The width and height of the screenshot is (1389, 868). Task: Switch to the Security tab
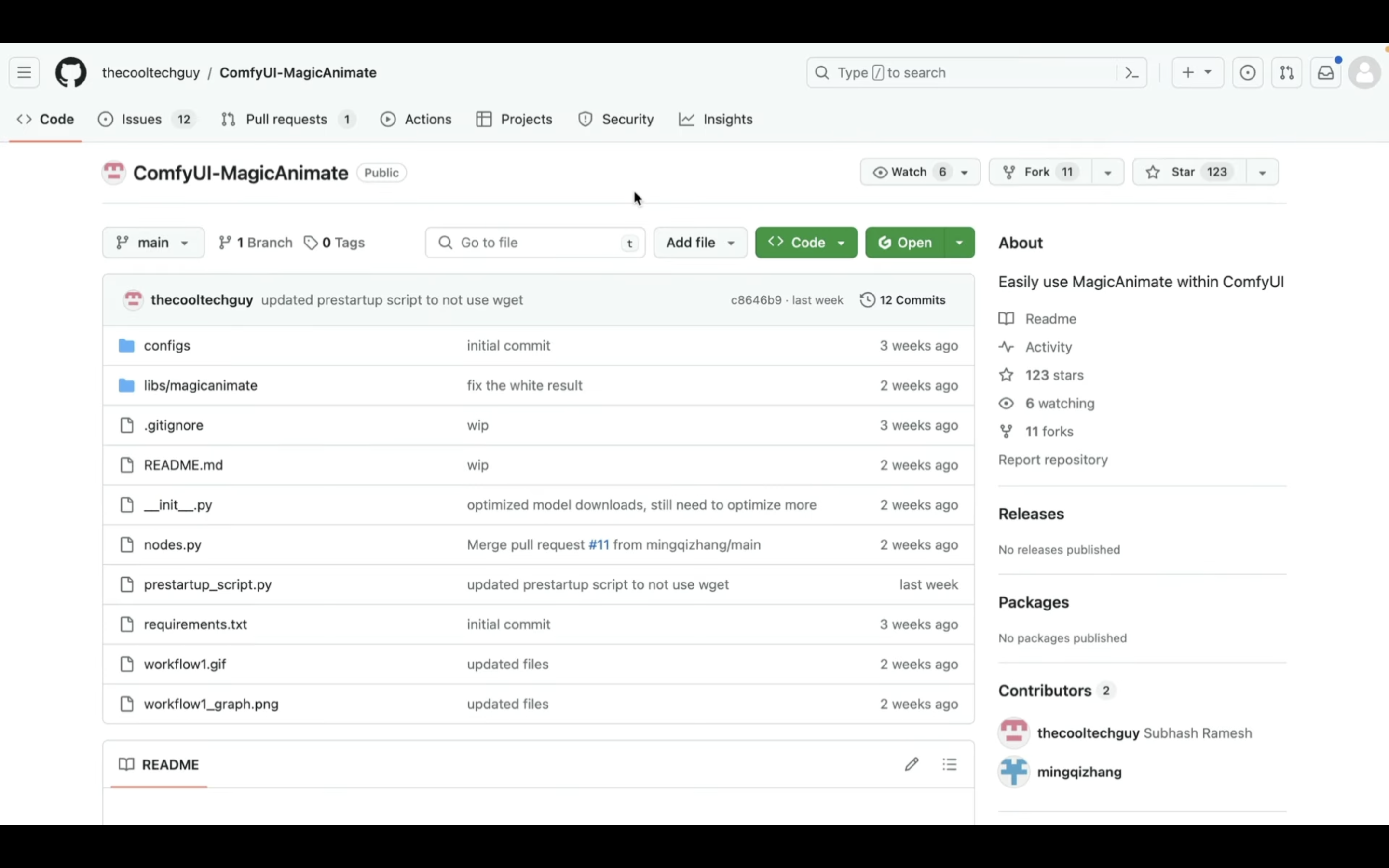coord(616,120)
